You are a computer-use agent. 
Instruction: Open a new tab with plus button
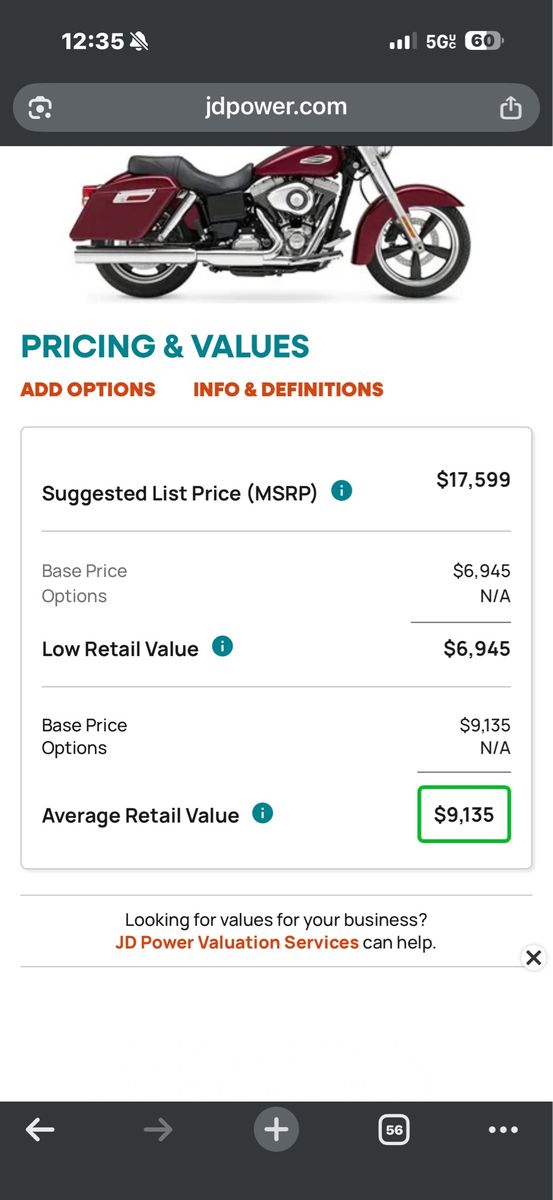[276, 1130]
